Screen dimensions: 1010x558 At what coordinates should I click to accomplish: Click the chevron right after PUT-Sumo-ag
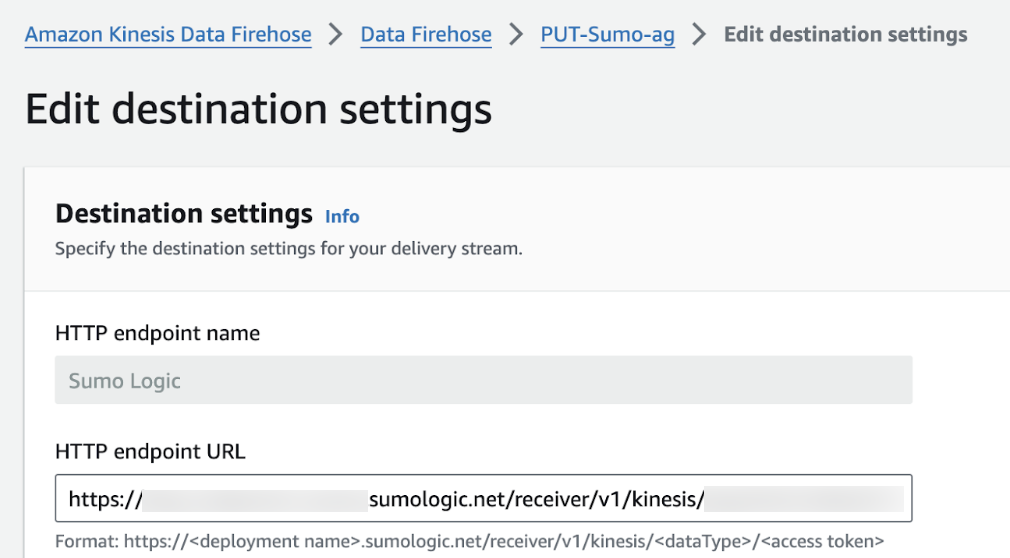click(x=699, y=35)
